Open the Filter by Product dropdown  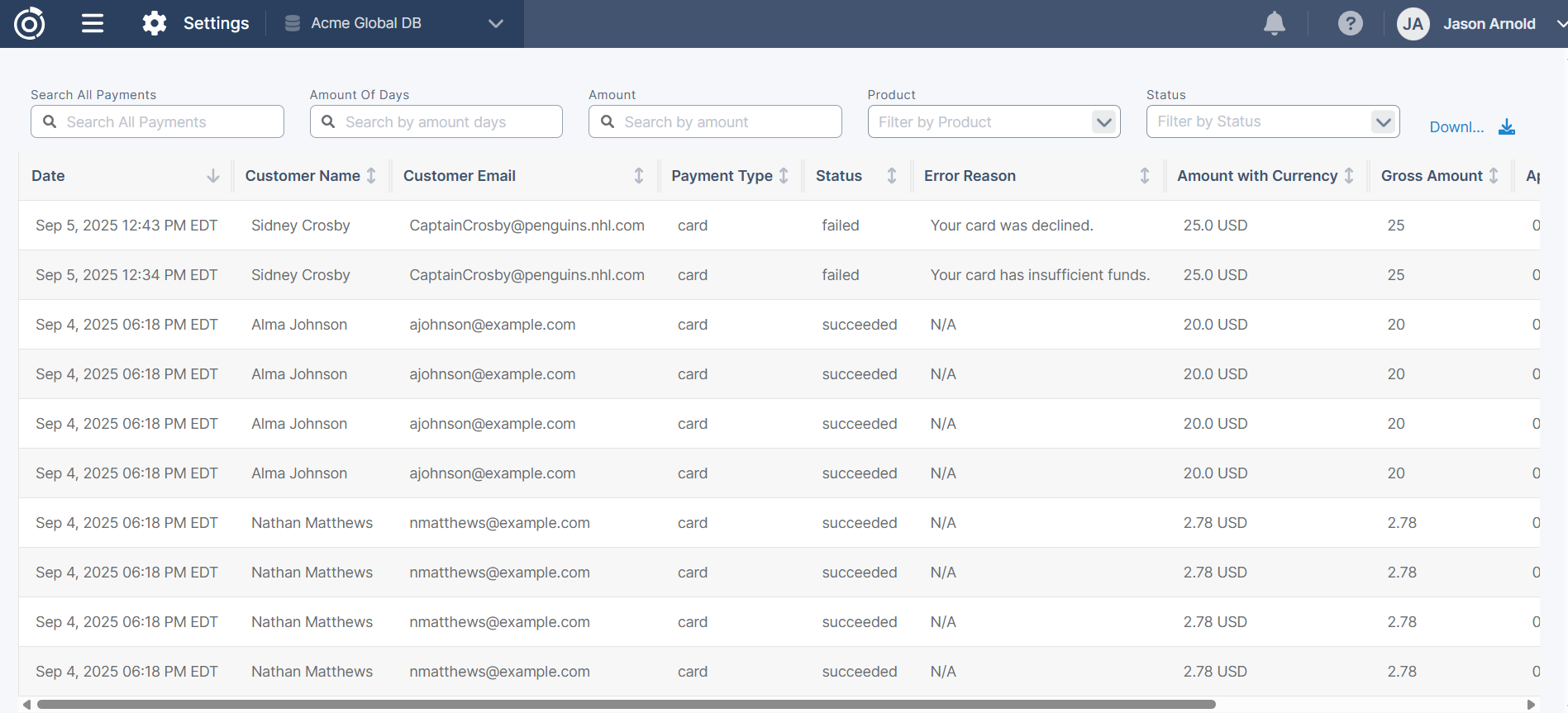coord(1103,122)
